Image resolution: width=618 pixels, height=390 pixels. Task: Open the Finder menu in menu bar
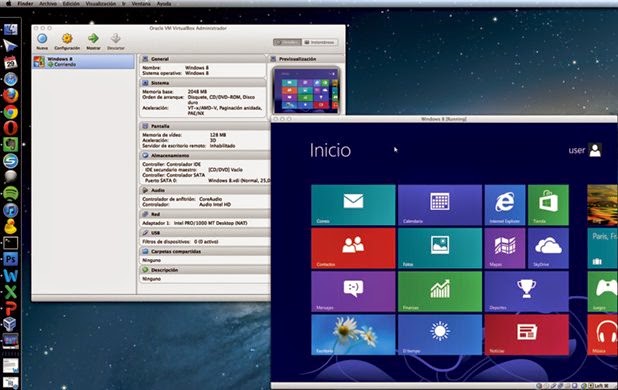coord(25,4)
